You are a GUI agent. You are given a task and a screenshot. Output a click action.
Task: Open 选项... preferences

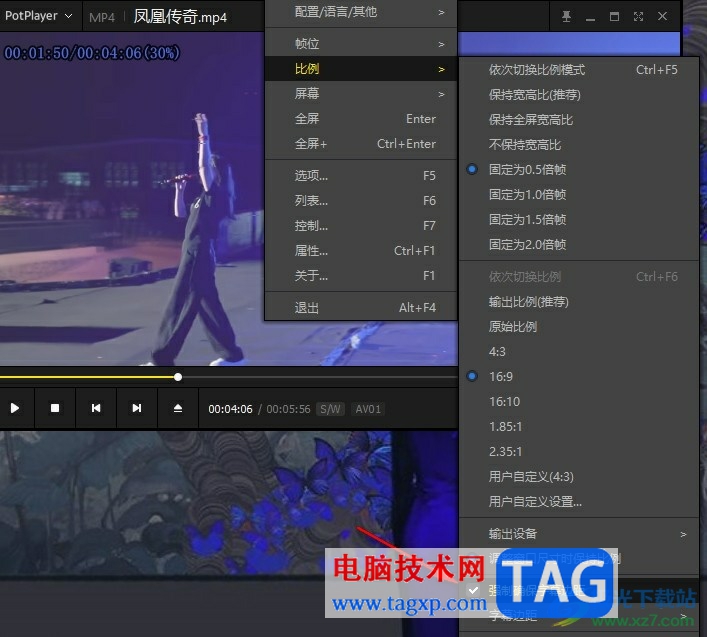coord(361,175)
